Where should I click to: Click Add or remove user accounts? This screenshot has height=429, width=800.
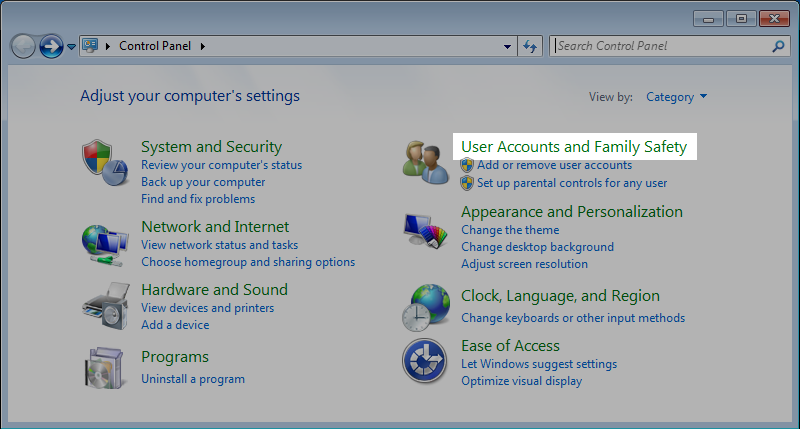click(x=554, y=165)
